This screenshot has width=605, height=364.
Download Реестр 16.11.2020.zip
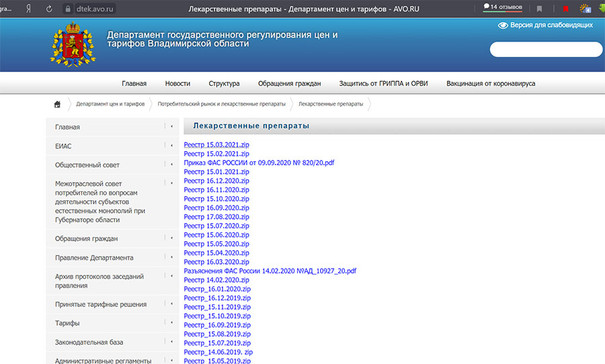216,190
